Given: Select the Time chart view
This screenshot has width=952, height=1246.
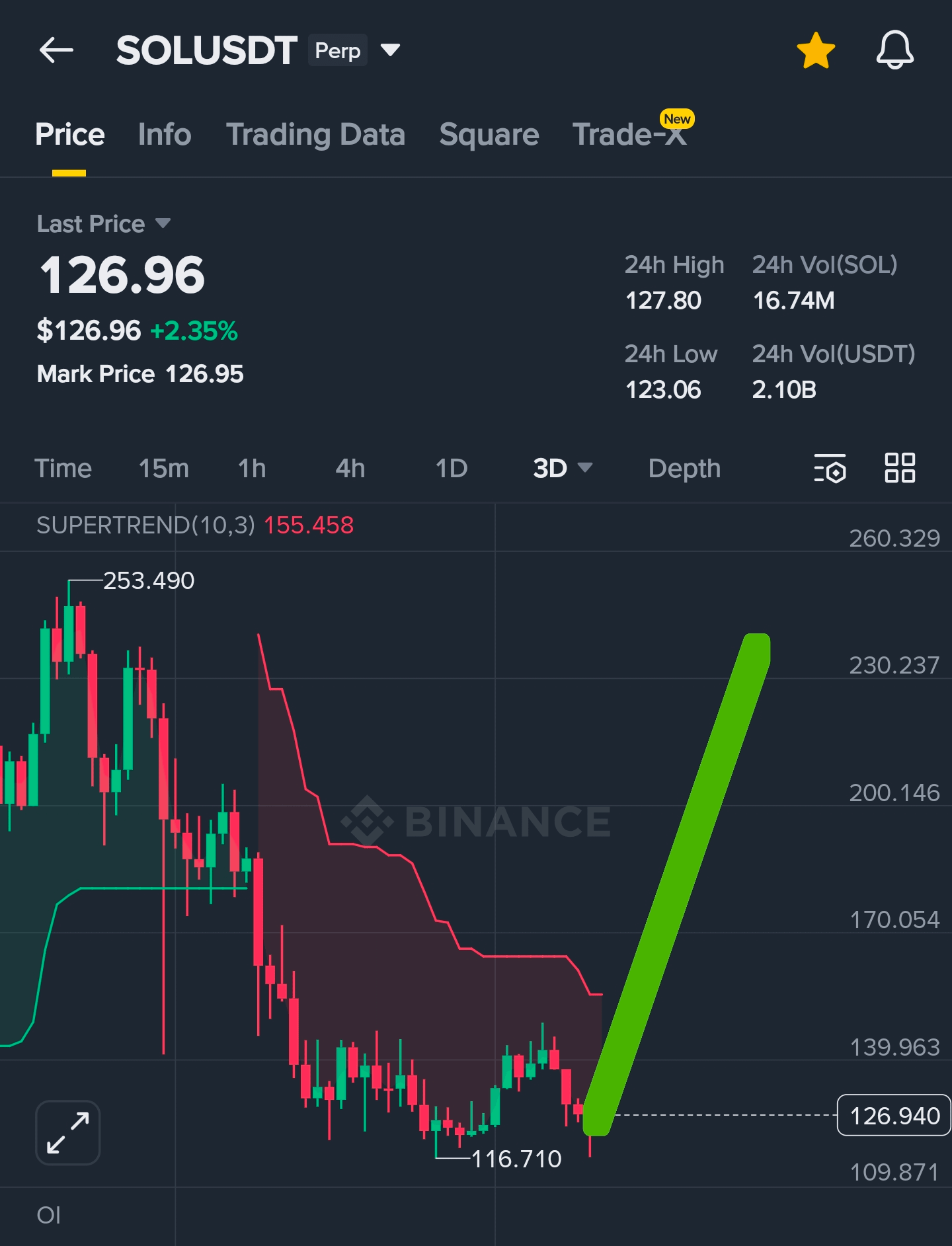Looking at the screenshot, I should tap(63, 468).
